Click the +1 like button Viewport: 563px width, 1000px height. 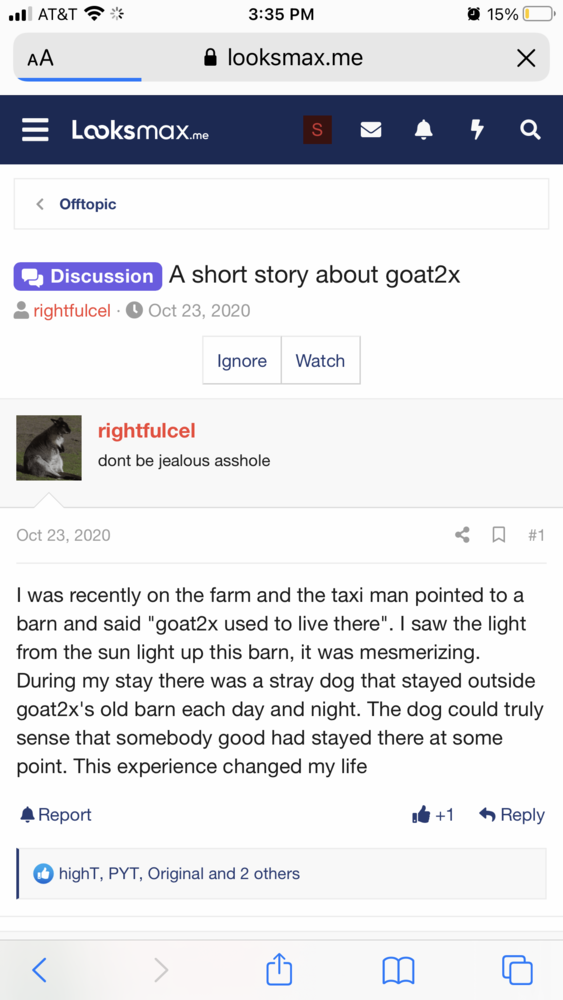(x=434, y=814)
